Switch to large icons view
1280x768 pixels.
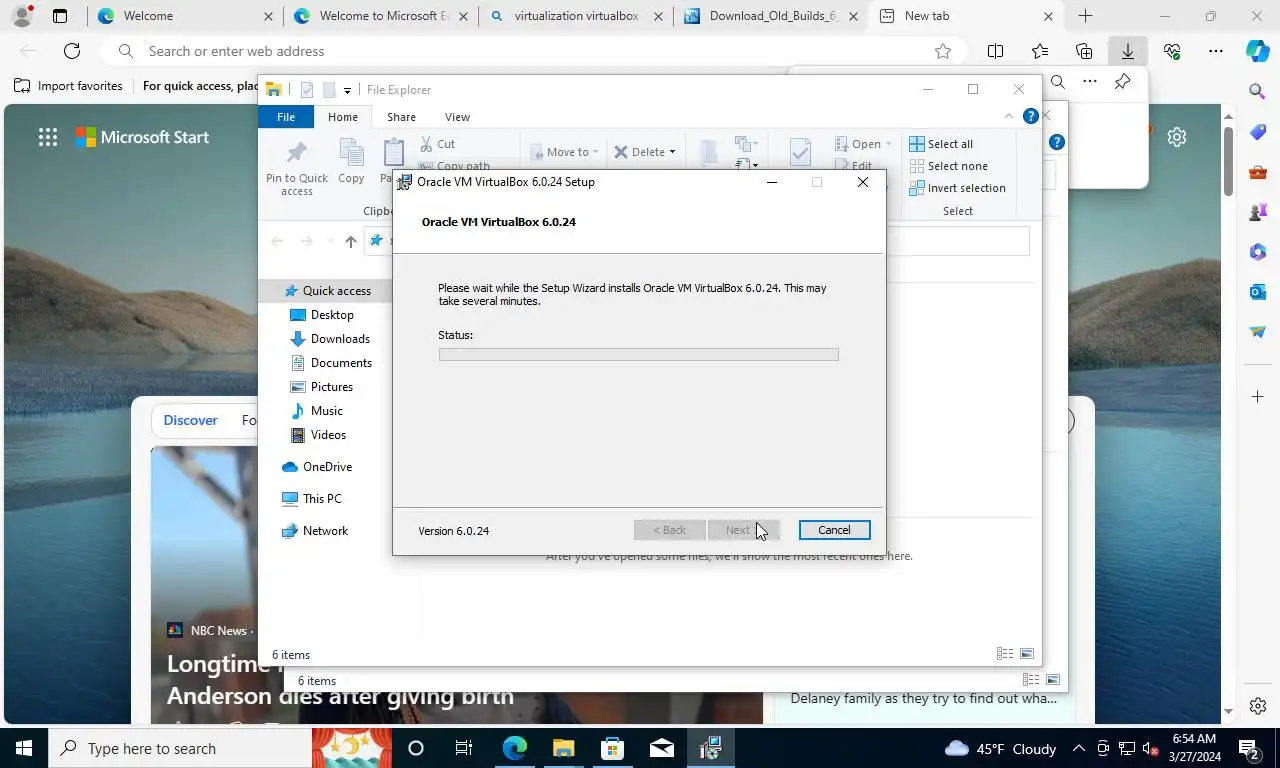tap(1027, 654)
